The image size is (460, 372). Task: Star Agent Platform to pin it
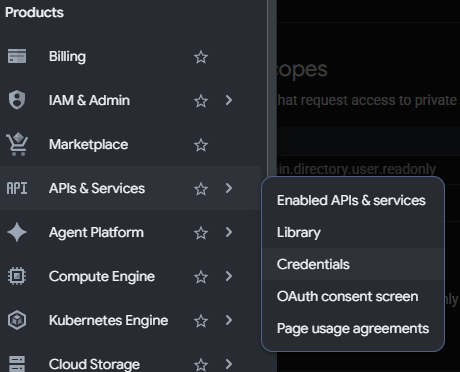201,233
